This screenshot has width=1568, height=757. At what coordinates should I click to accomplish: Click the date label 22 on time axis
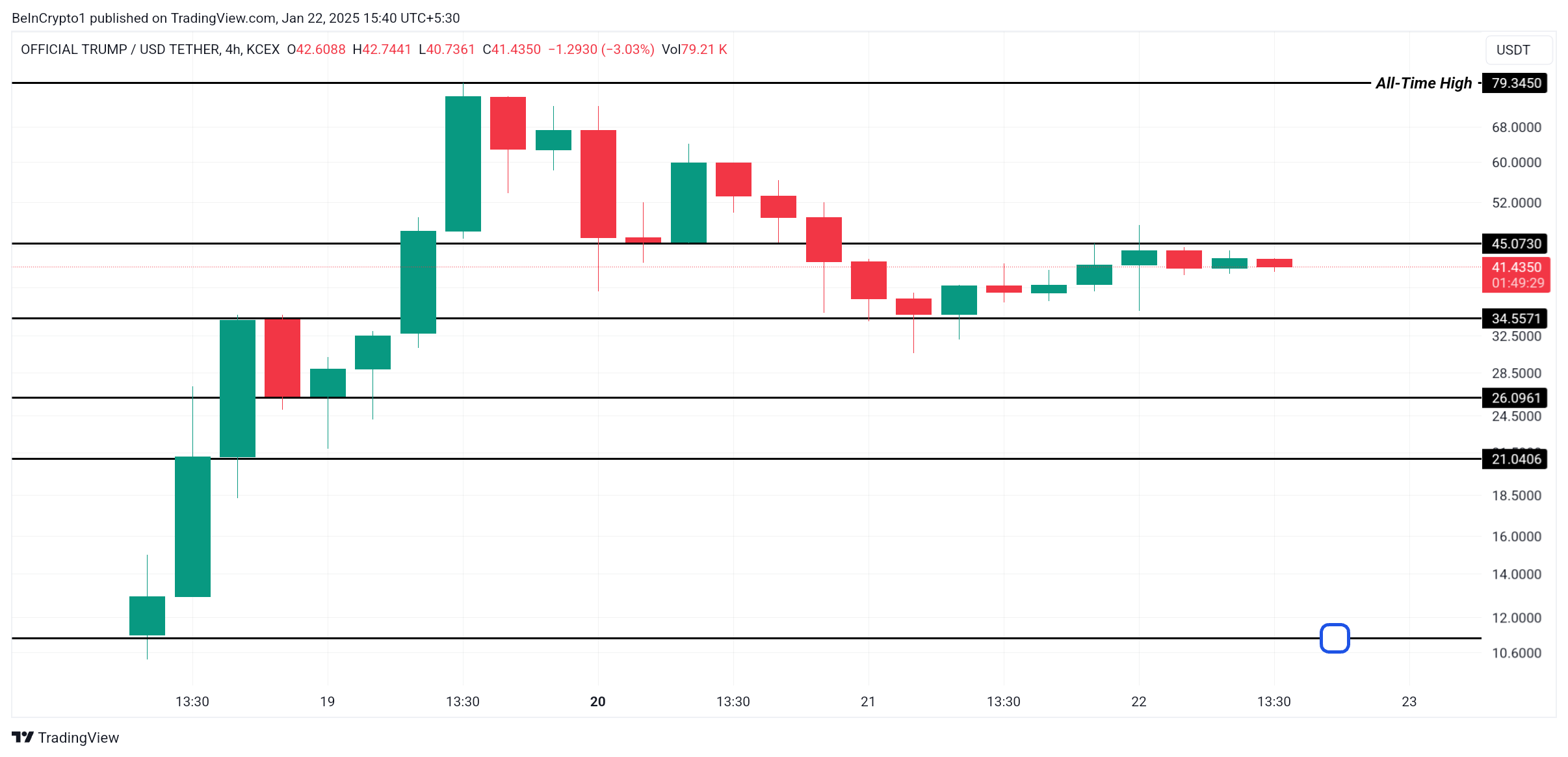(1139, 702)
